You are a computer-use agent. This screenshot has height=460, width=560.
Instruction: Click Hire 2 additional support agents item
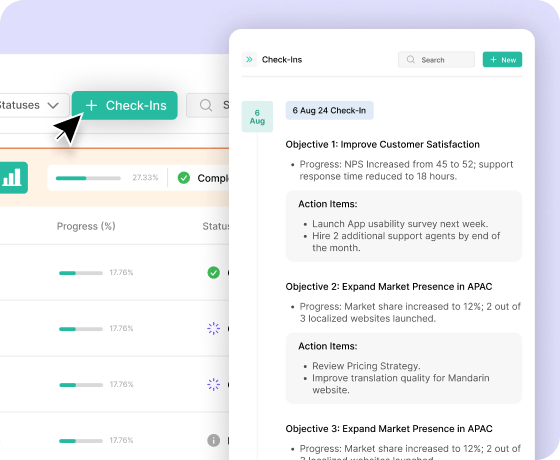[x=406, y=242]
